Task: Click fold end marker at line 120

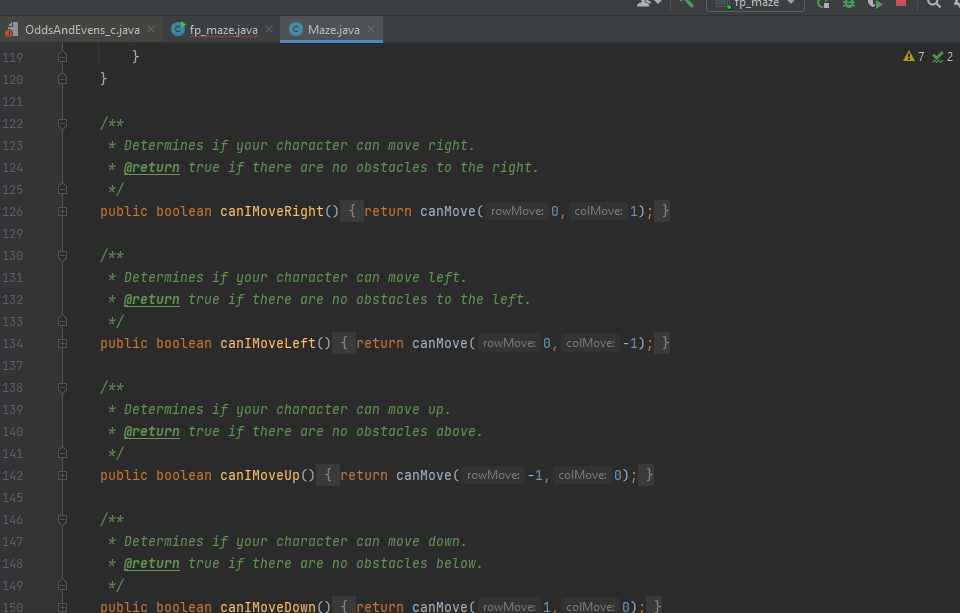Action: coord(62,79)
